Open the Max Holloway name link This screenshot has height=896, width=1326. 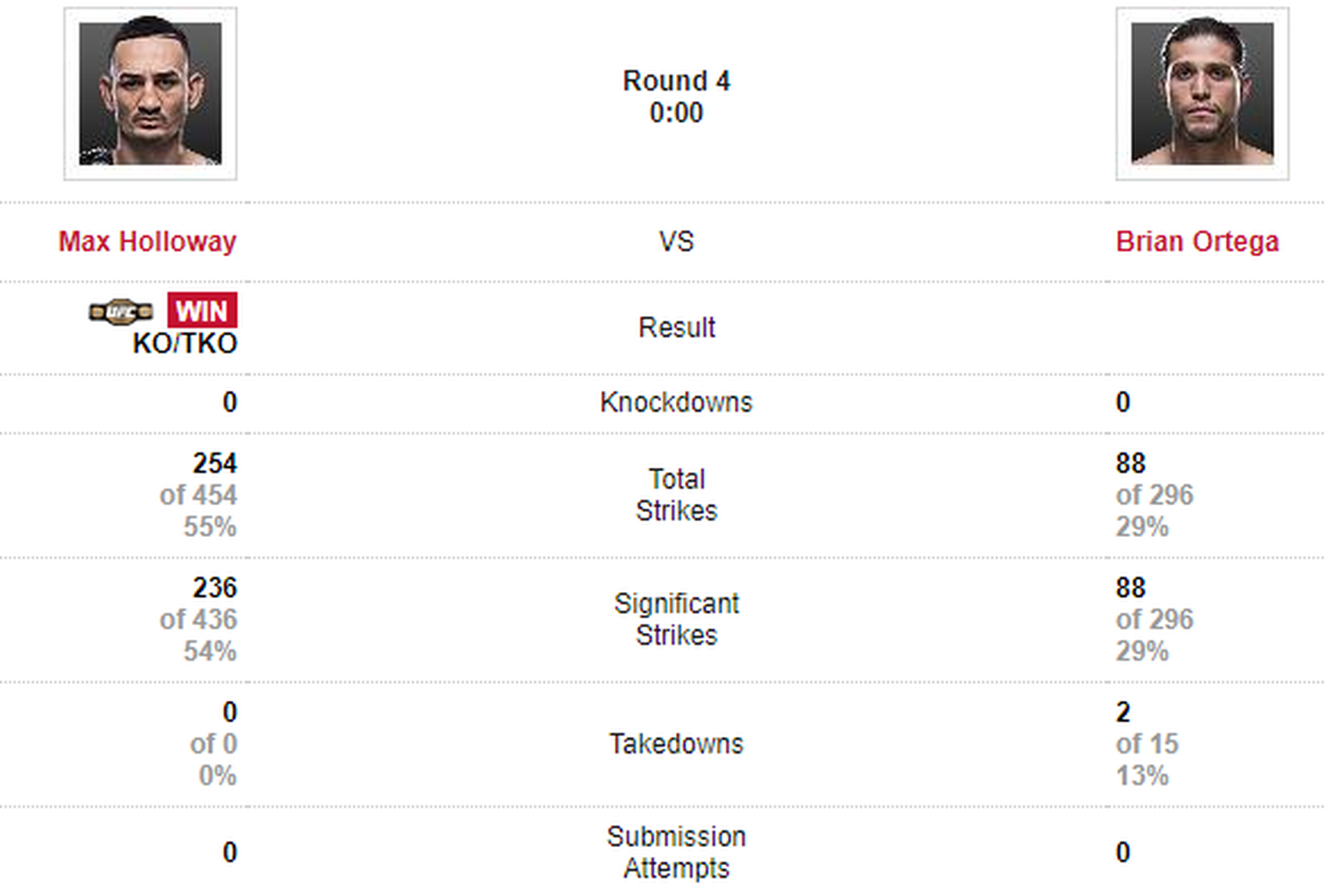148,242
